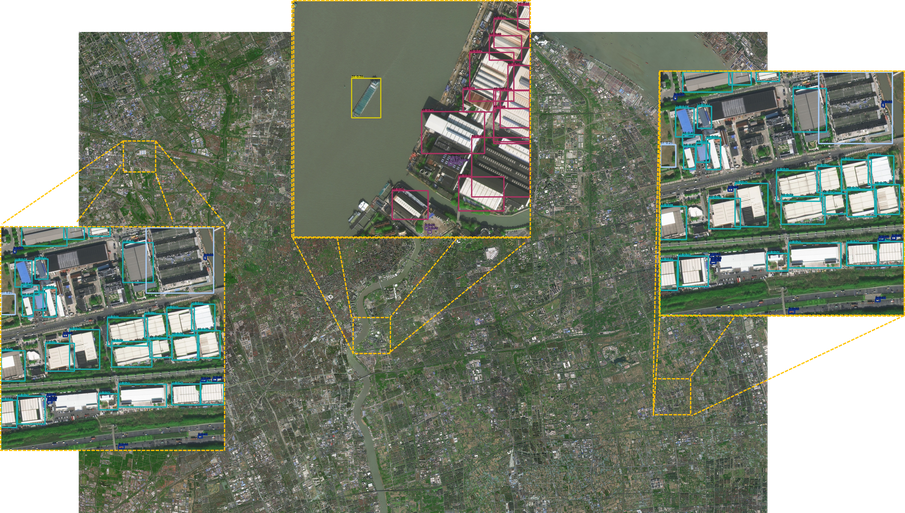
Task: Click the white docked boat in the harbor inset
Action: (x=363, y=205)
